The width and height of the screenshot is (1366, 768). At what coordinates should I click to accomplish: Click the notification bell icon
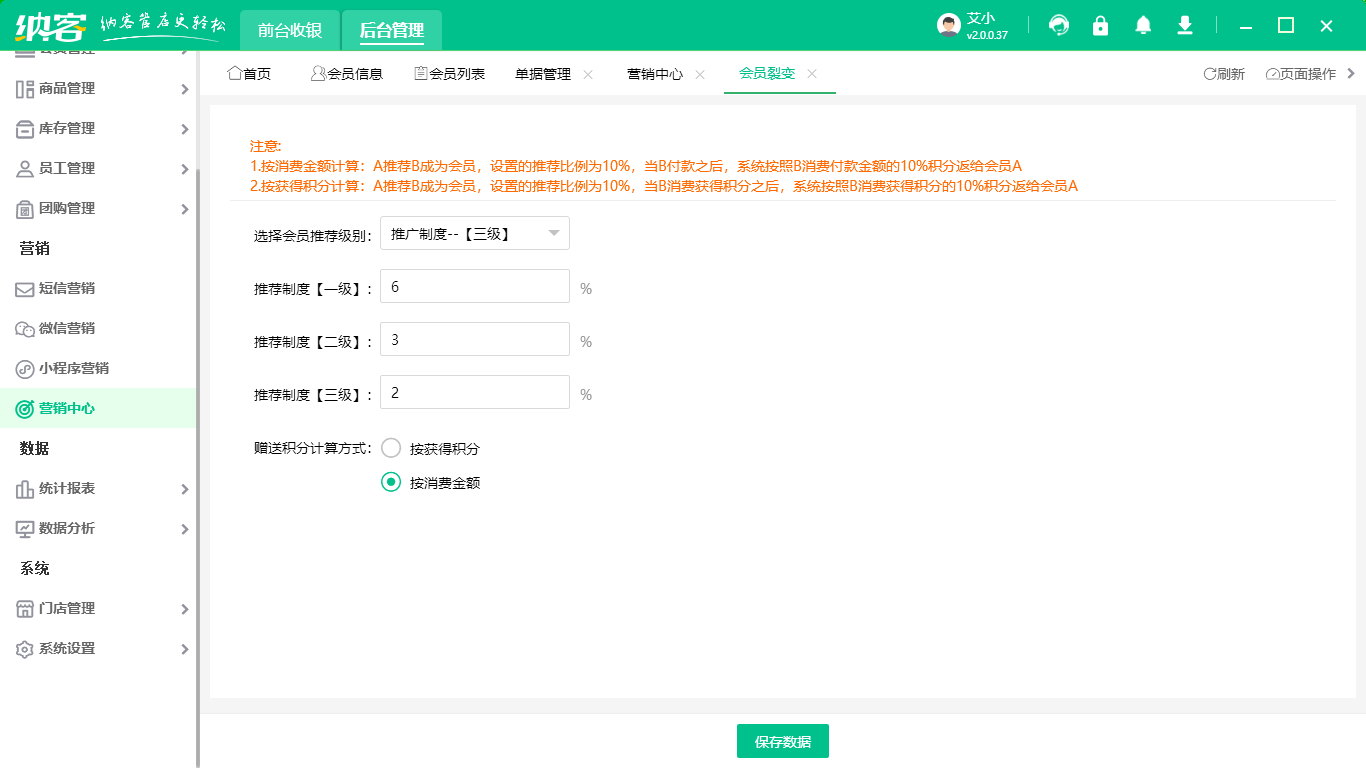tap(1142, 25)
